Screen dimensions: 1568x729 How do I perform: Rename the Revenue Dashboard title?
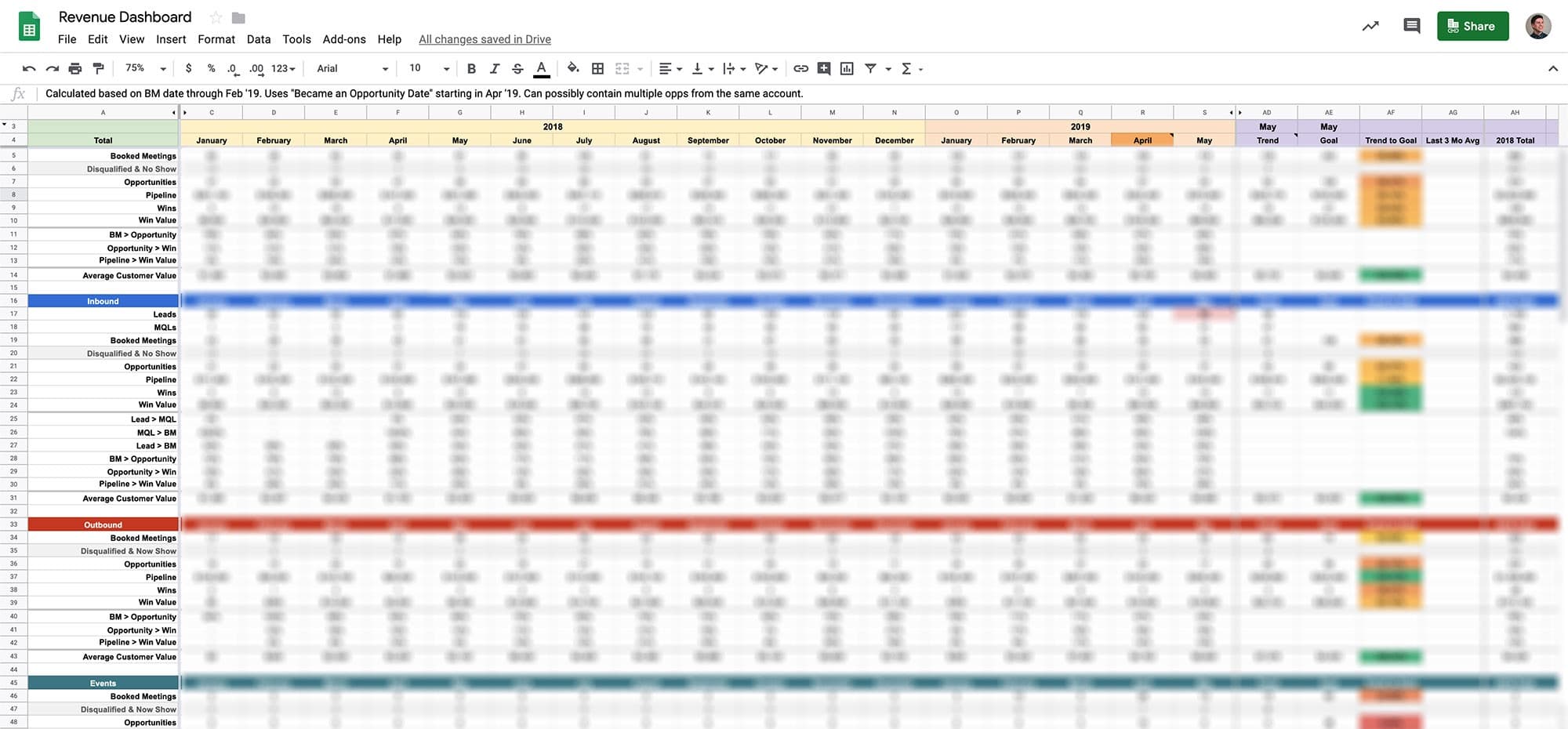click(125, 17)
